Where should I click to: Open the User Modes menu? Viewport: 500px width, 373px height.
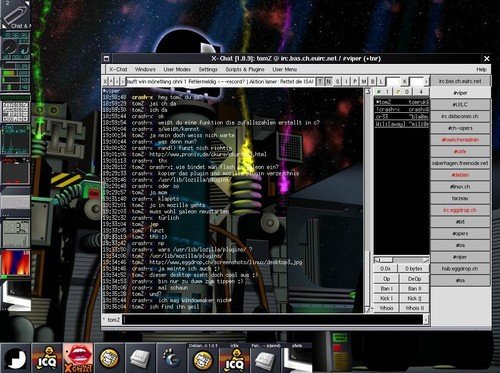[x=177, y=69]
